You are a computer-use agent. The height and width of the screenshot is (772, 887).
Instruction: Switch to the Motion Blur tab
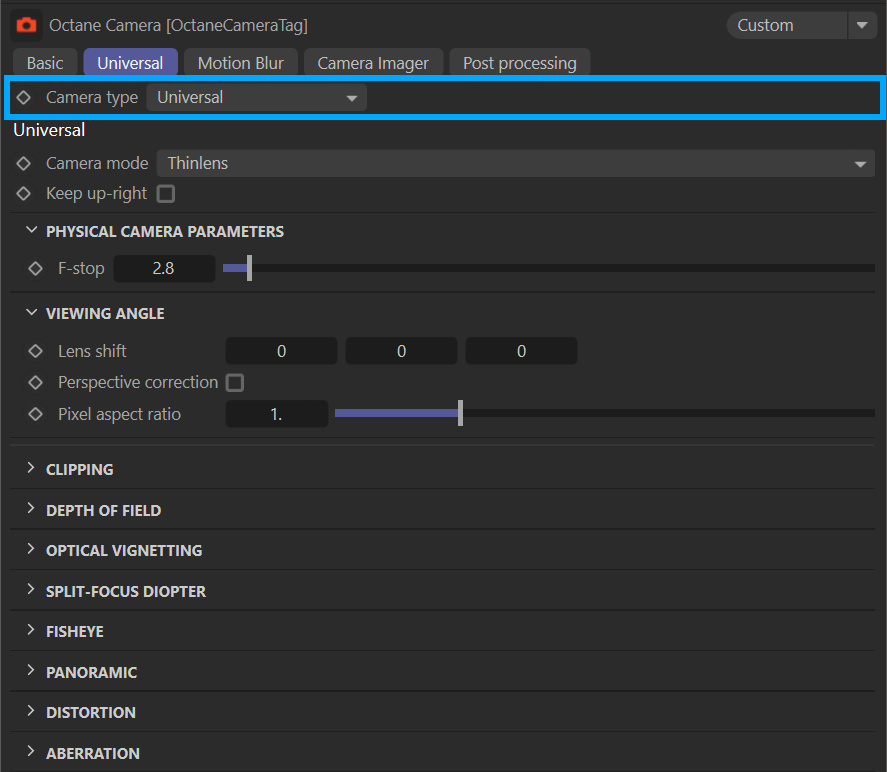(x=240, y=63)
